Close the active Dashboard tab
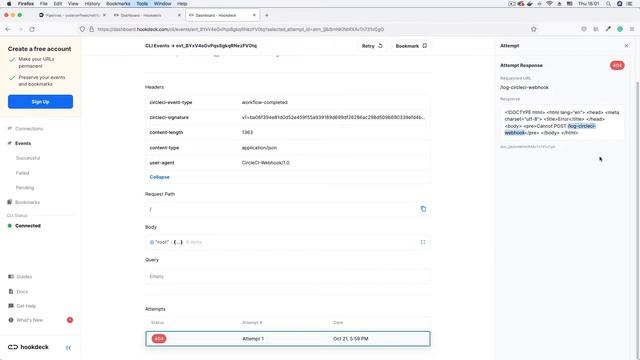This screenshot has height=360, width=640. pos(254,15)
